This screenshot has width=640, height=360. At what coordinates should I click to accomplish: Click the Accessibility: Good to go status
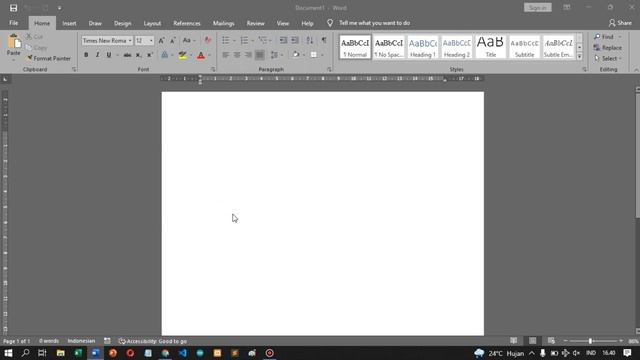153,341
